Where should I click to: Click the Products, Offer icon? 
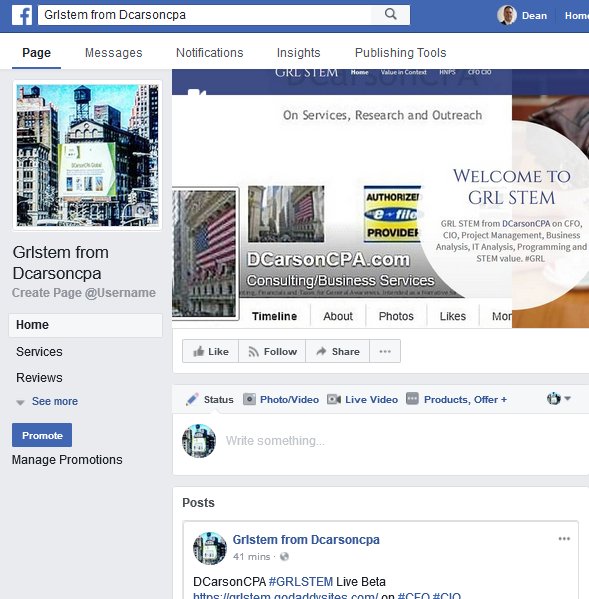pyautogui.click(x=412, y=398)
